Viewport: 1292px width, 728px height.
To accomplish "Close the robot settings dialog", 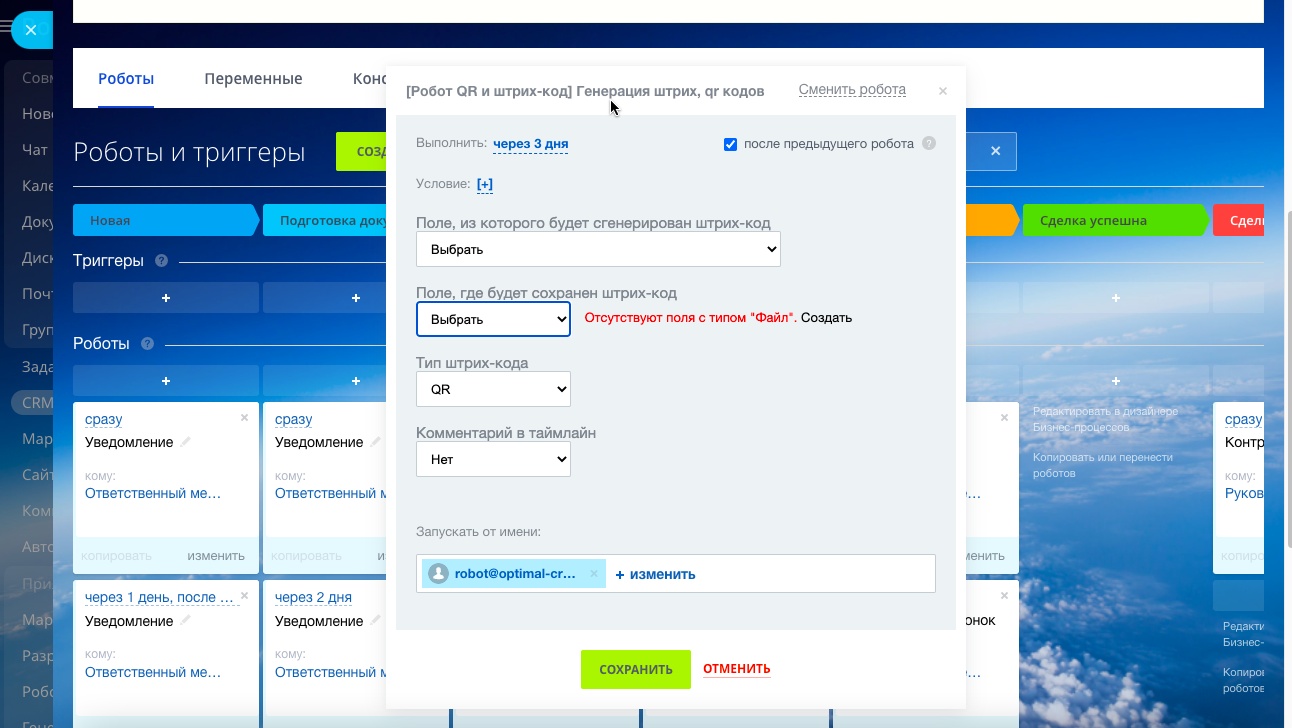I will pyautogui.click(x=942, y=91).
